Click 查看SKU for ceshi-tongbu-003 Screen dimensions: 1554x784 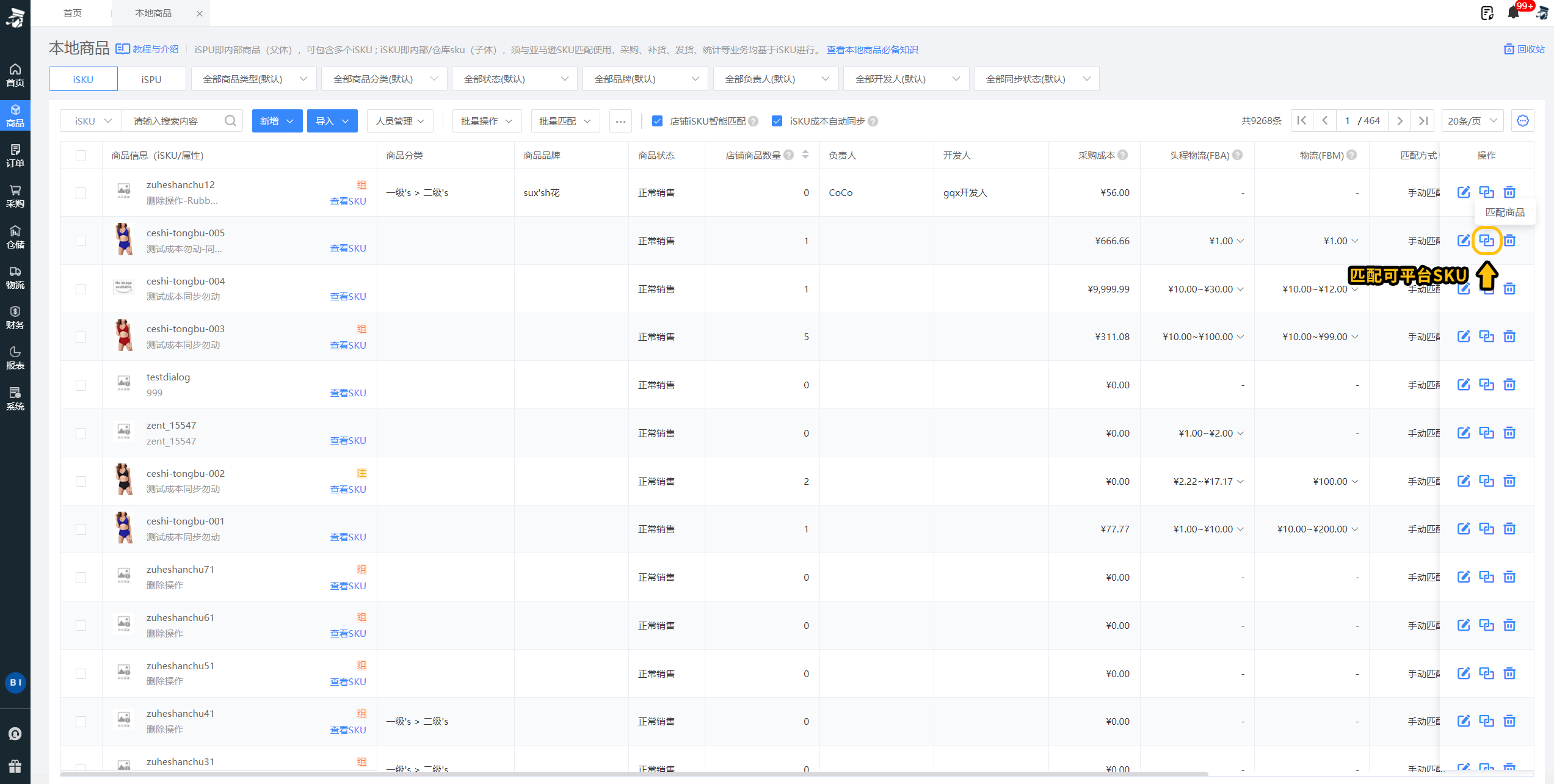[348, 345]
